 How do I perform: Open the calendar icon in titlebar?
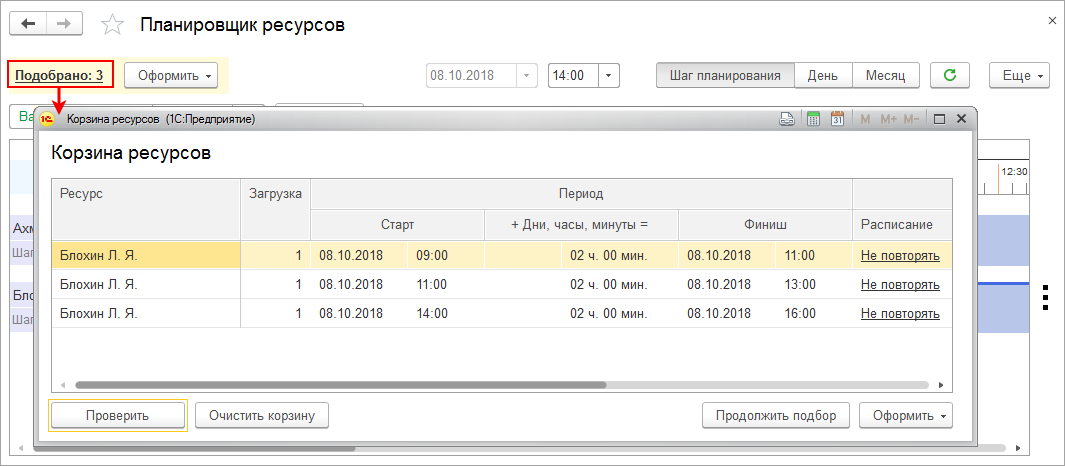838,119
